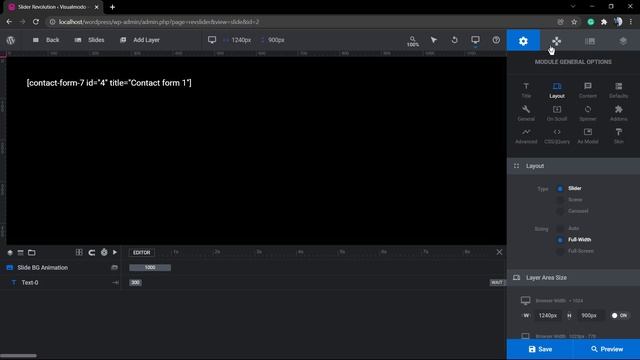Select Slider layout type radio
This screenshot has width=640, height=360.
(560, 189)
